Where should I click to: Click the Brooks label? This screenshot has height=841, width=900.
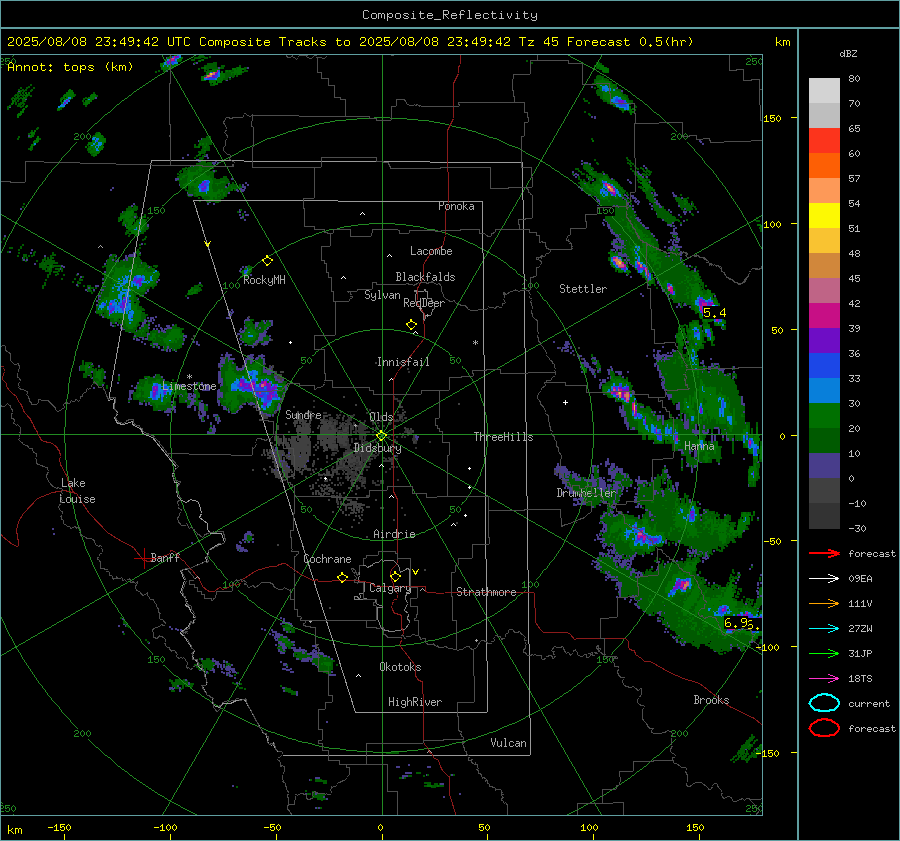click(711, 700)
